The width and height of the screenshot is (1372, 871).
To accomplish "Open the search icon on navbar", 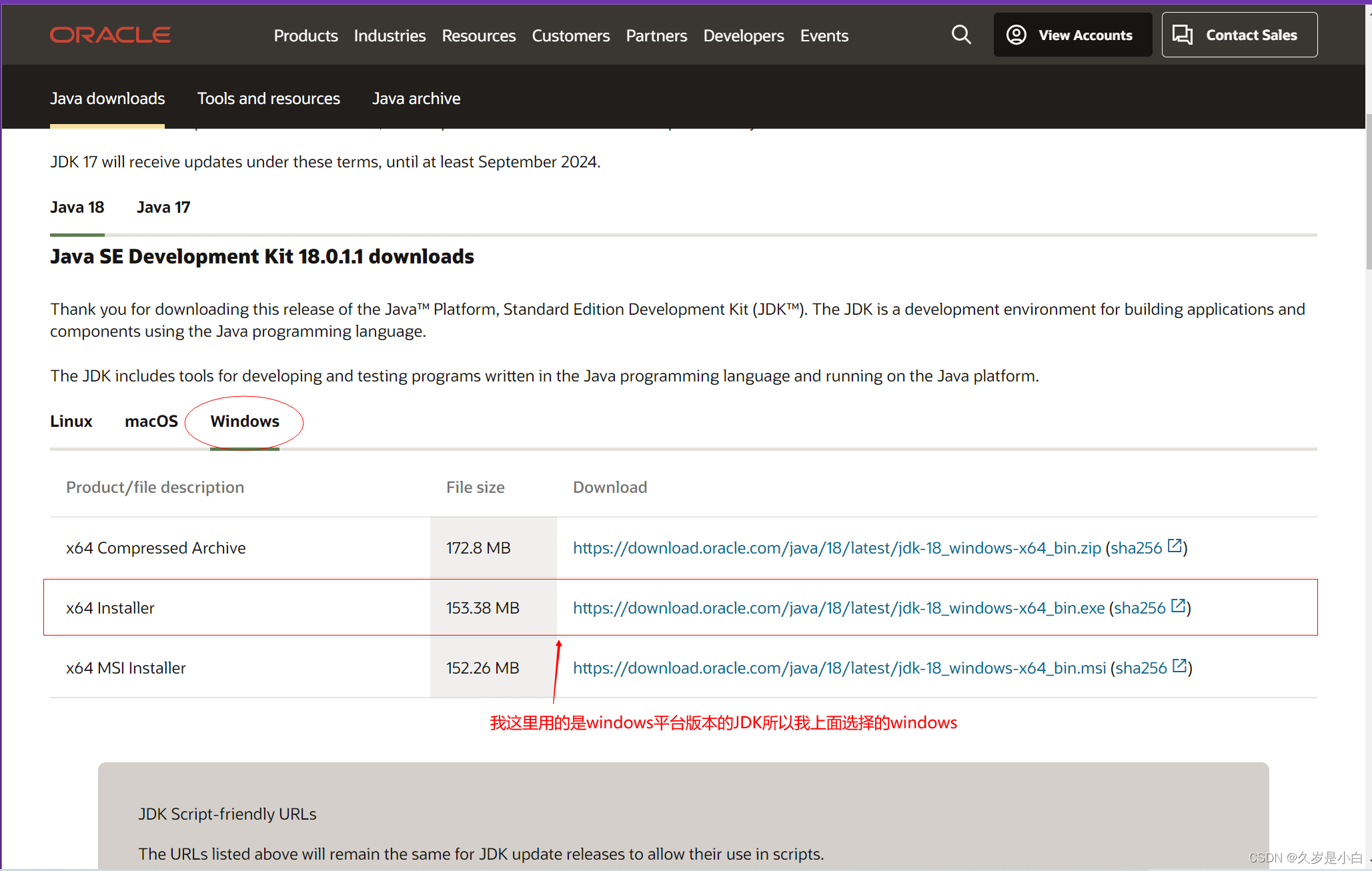I will tap(960, 35).
